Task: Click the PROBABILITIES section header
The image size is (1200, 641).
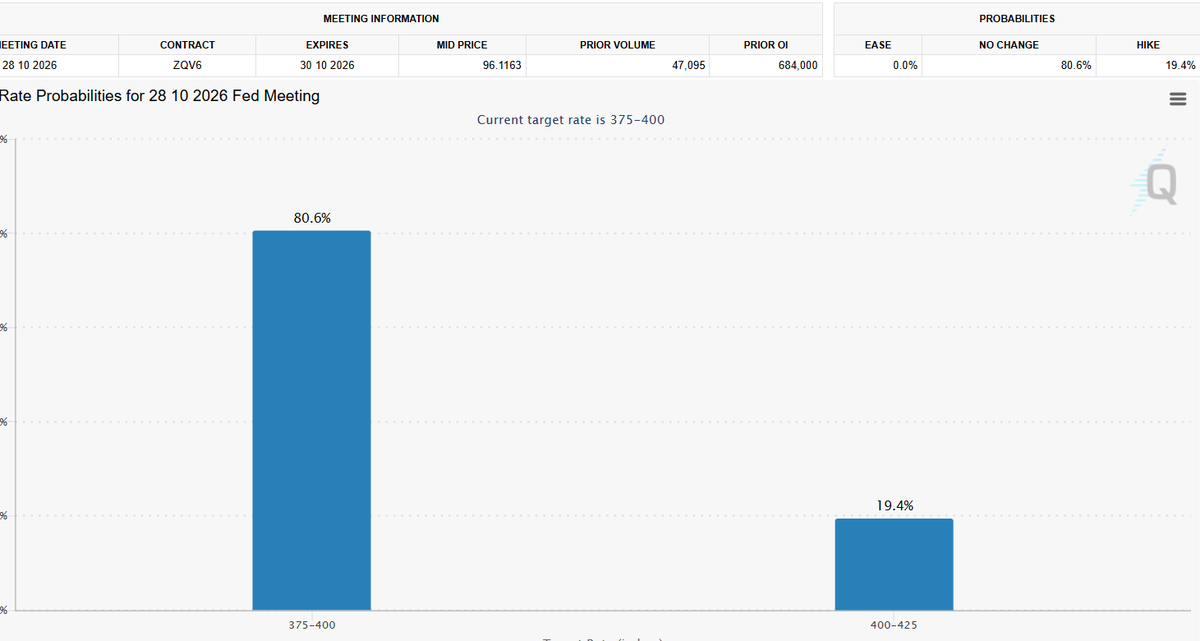Action: (x=1017, y=19)
